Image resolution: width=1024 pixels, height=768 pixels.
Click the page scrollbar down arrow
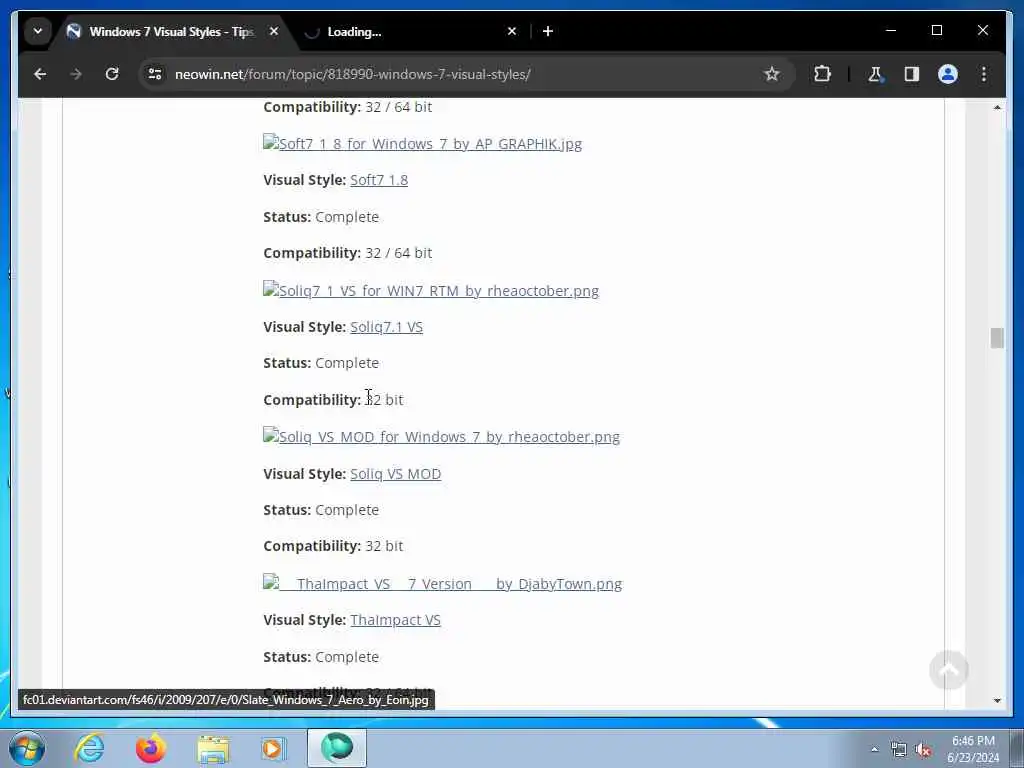pos(997,700)
